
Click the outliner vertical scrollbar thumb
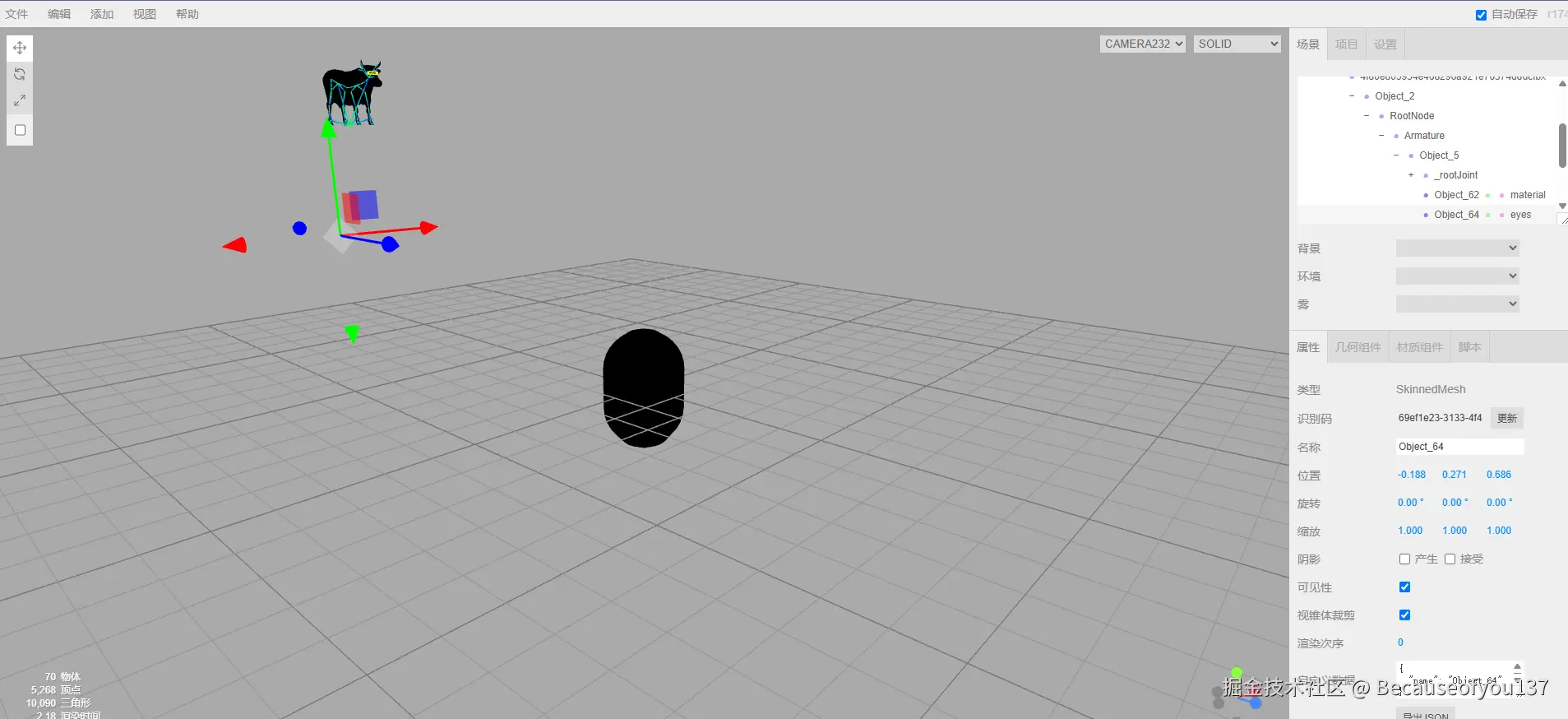[x=1562, y=145]
